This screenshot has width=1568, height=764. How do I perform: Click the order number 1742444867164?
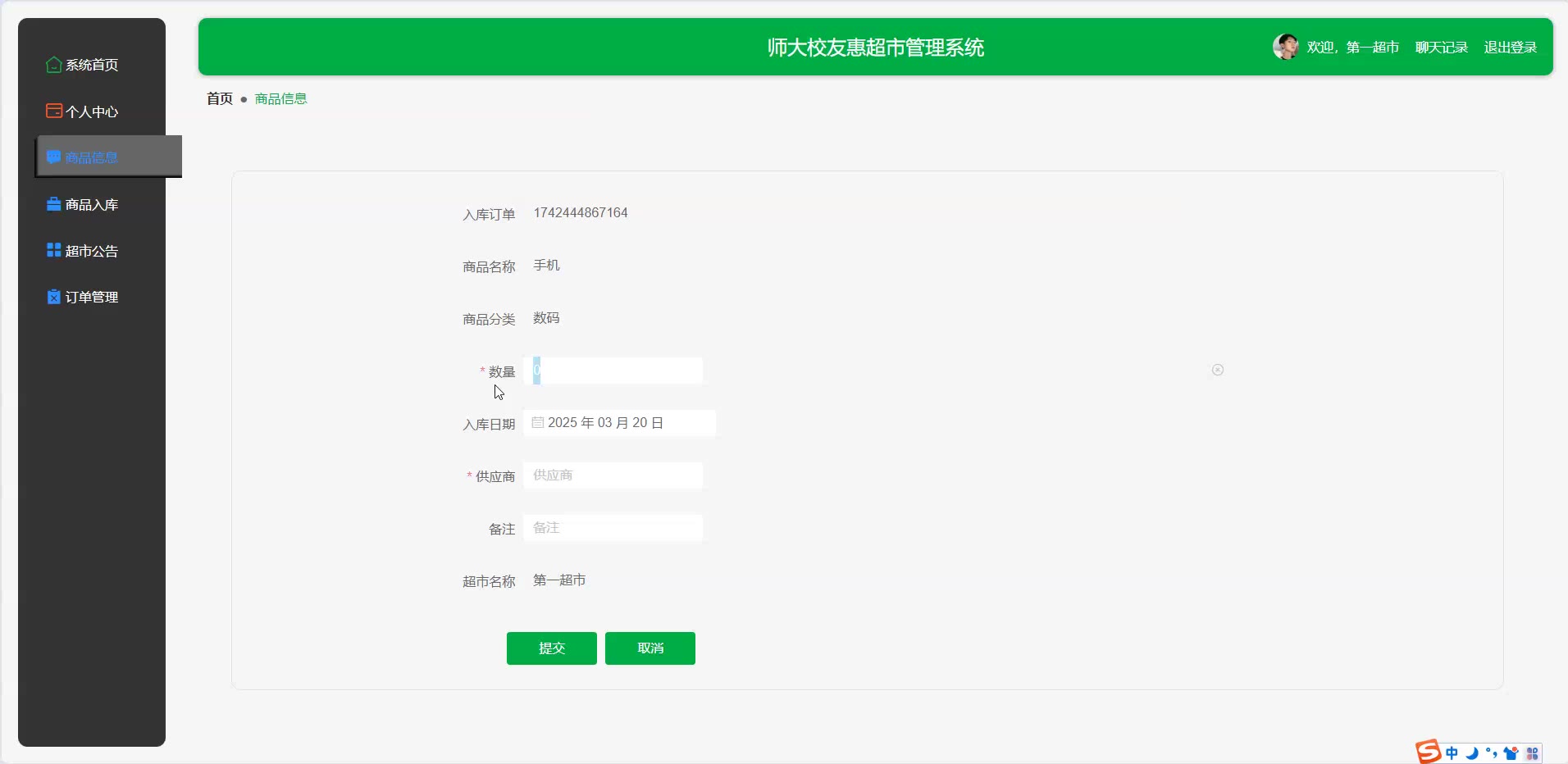pyautogui.click(x=581, y=212)
